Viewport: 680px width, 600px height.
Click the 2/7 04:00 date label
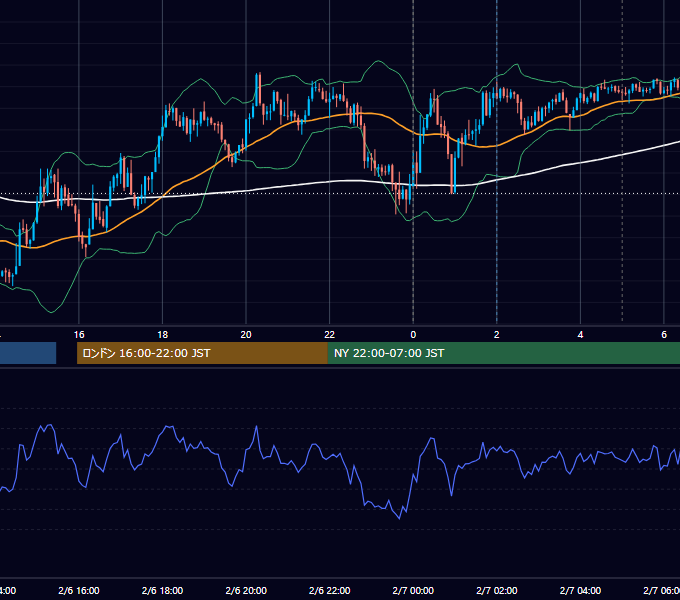pyautogui.click(x=580, y=590)
